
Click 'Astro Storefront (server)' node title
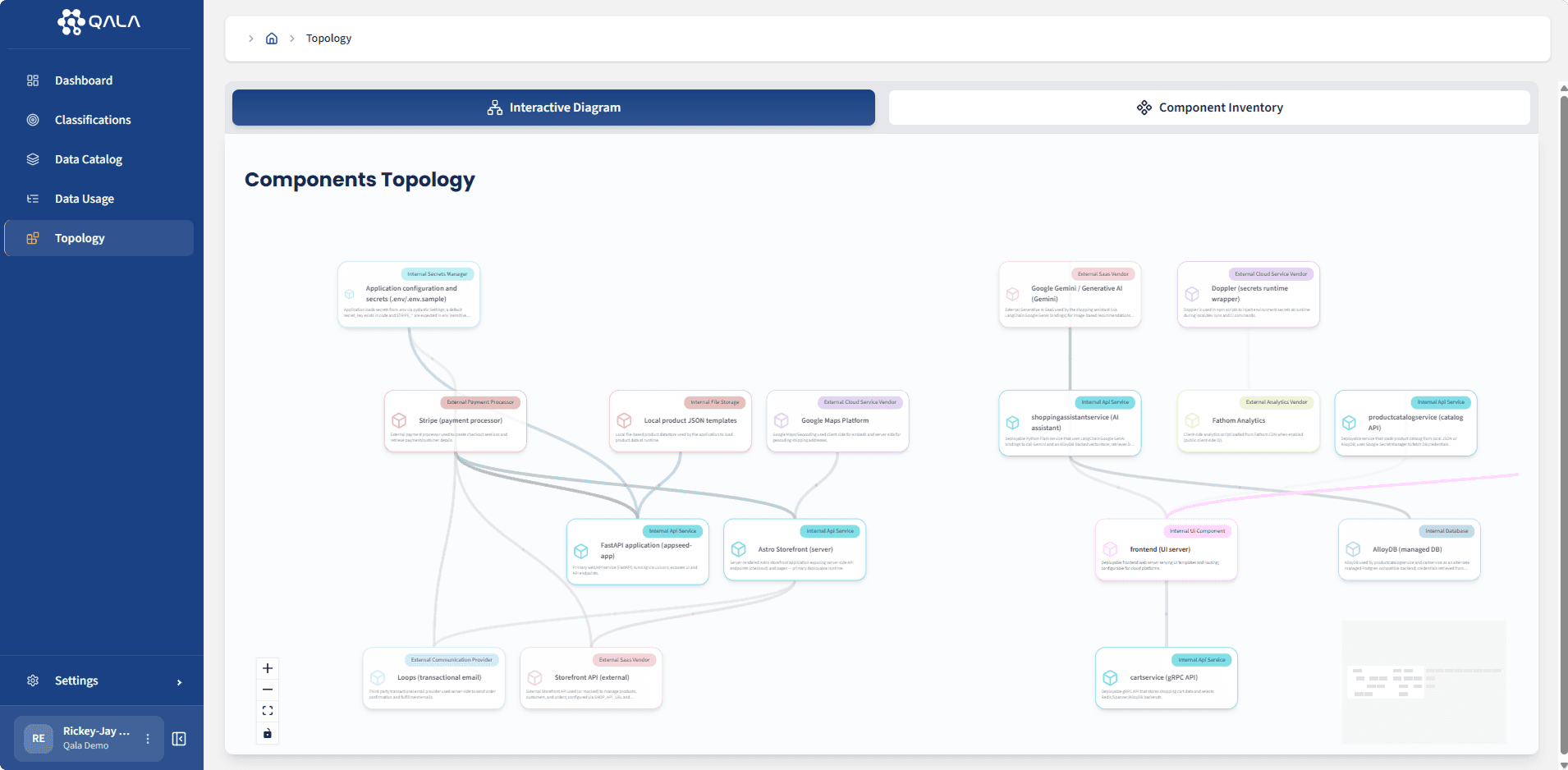click(x=795, y=549)
